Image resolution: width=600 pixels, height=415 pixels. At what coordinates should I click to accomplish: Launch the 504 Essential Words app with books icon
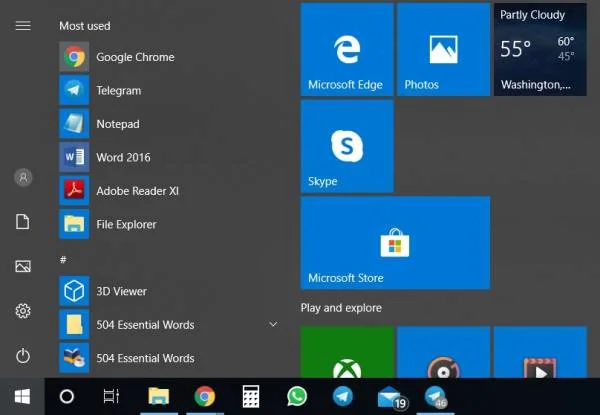(x=168, y=358)
